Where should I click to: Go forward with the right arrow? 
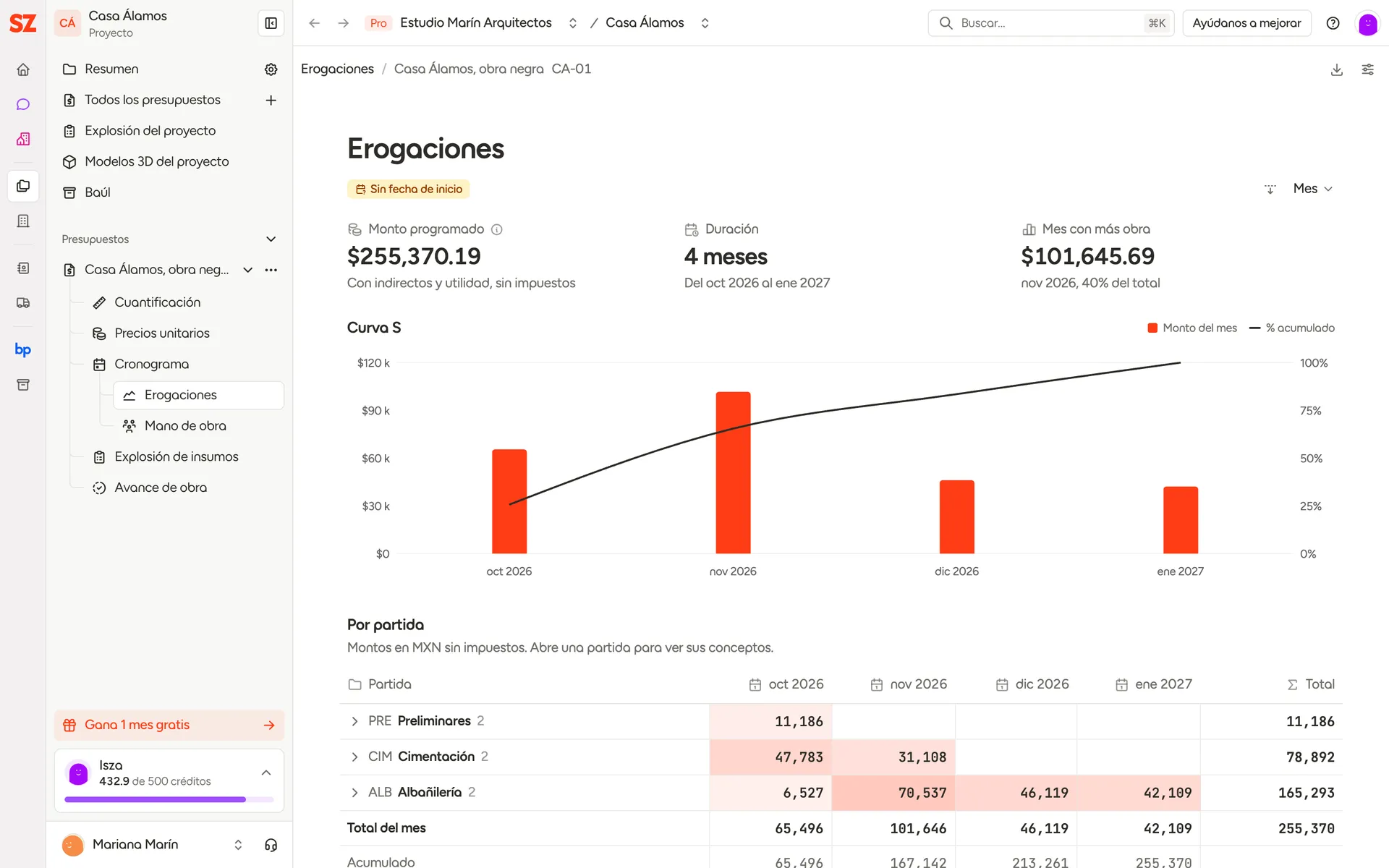343,23
